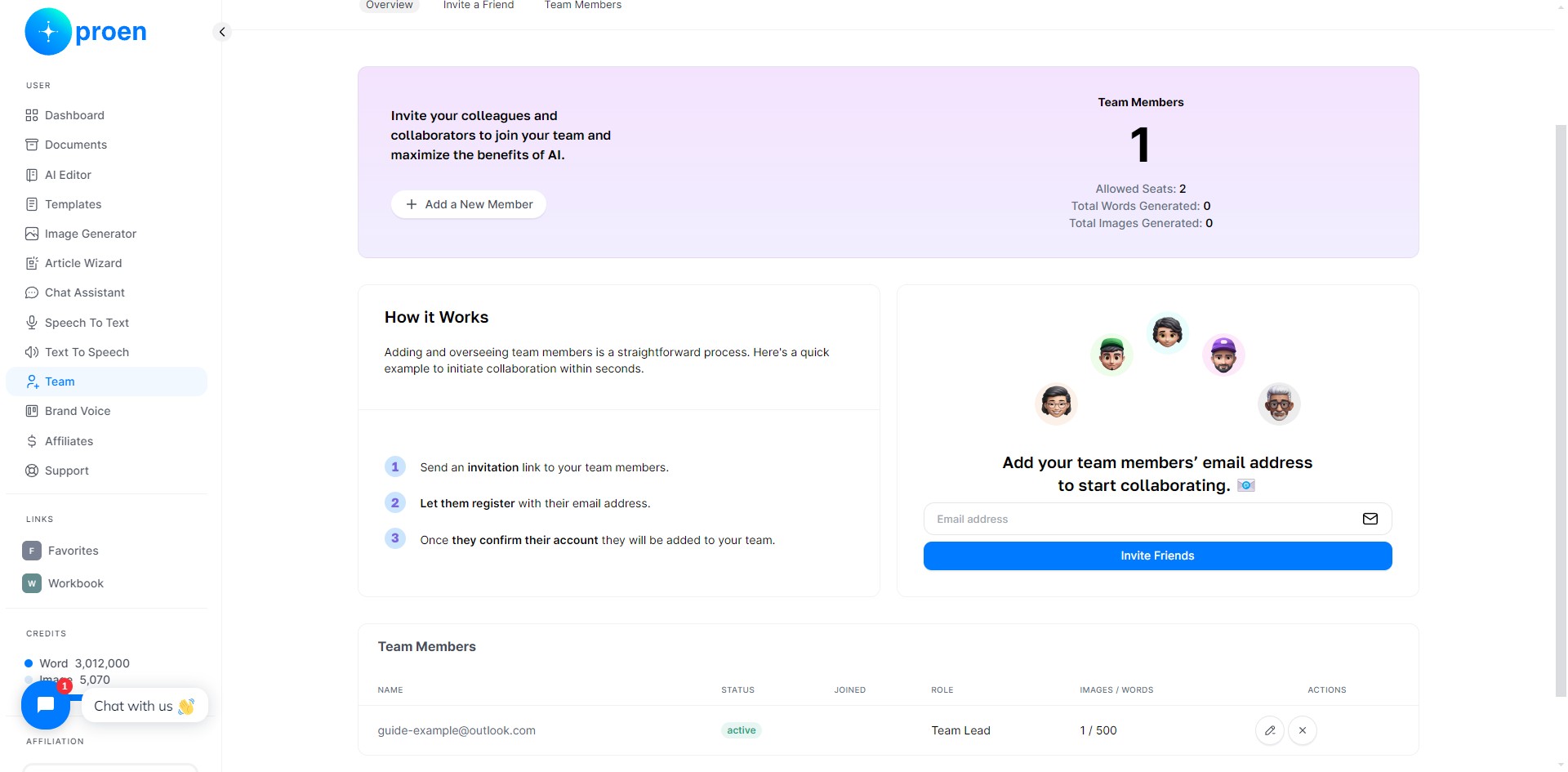This screenshot has height=772, width=1568.
Task: Open the Workbook link badge
Action: [32, 583]
